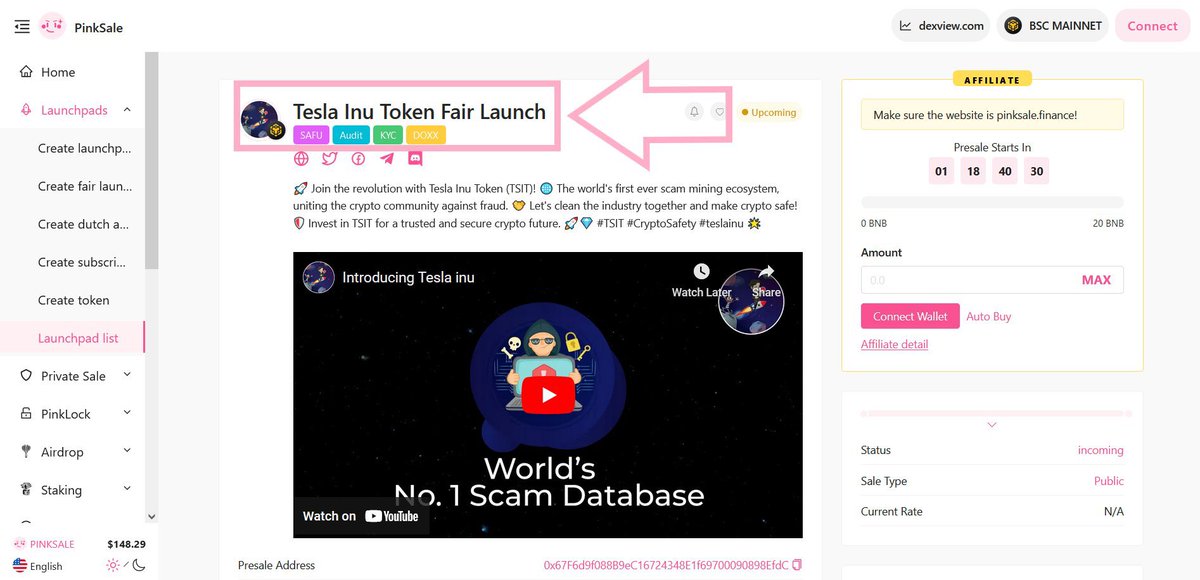Open the Affiliate detail link

[894, 344]
